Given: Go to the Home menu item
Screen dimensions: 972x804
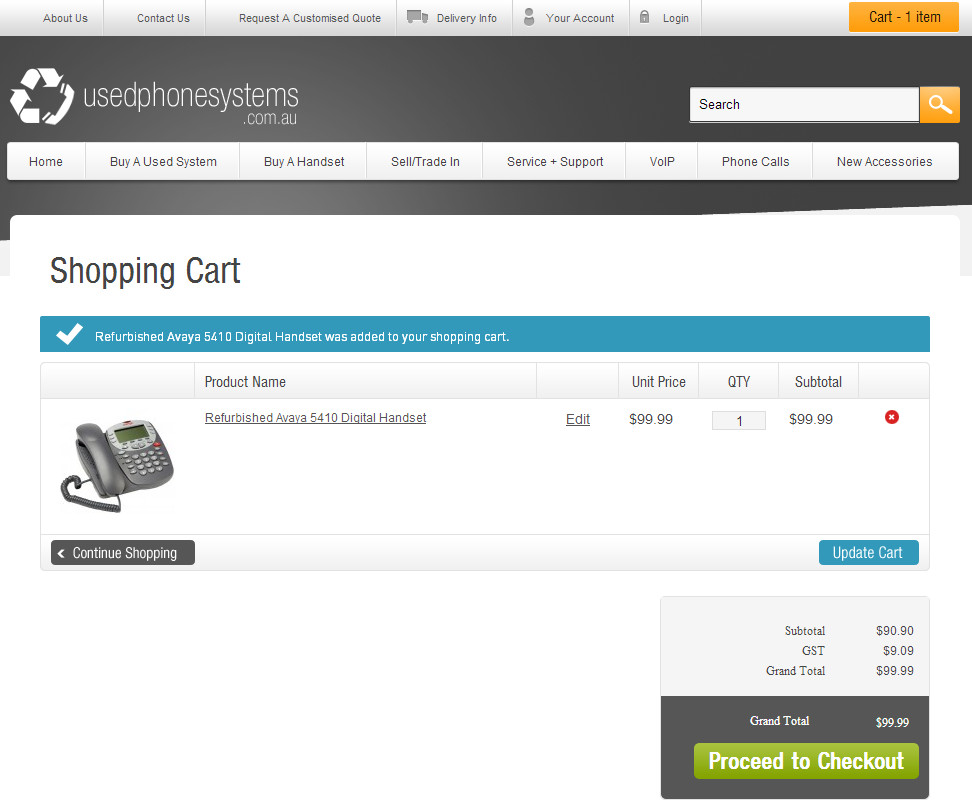Looking at the screenshot, I should (46, 161).
